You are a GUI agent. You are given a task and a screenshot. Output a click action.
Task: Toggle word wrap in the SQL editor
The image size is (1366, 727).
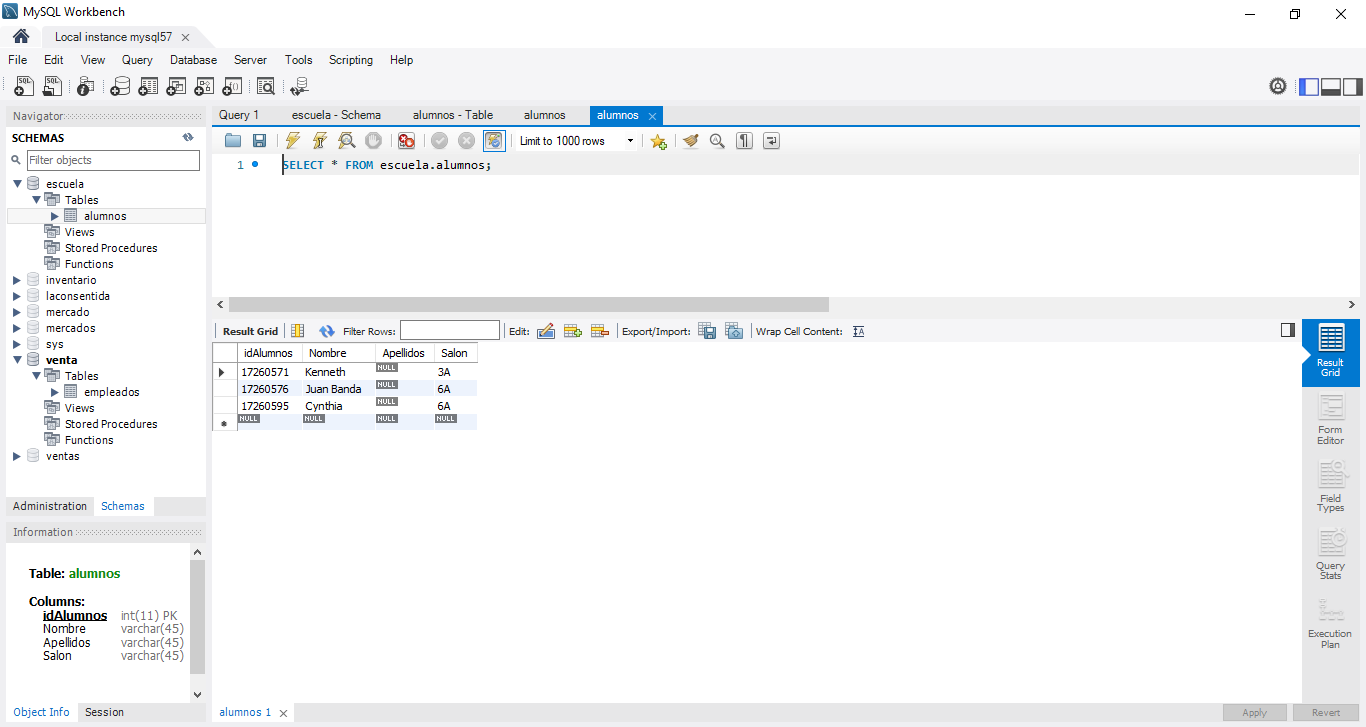771,141
